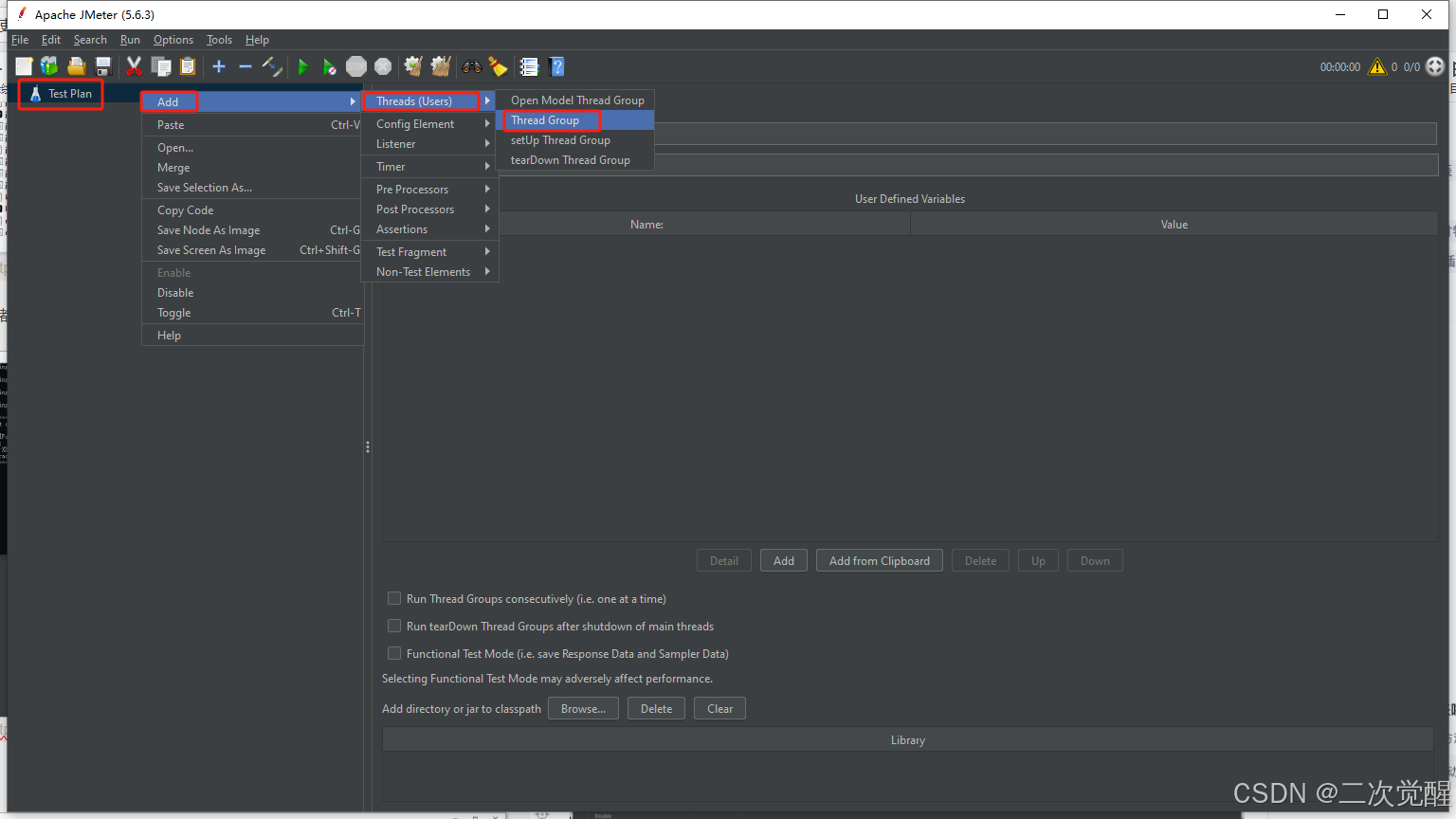Image resolution: width=1456 pixels, height=819 pixels.
Task: Click Start no pauses icon
Action: [x=329, y=66]
